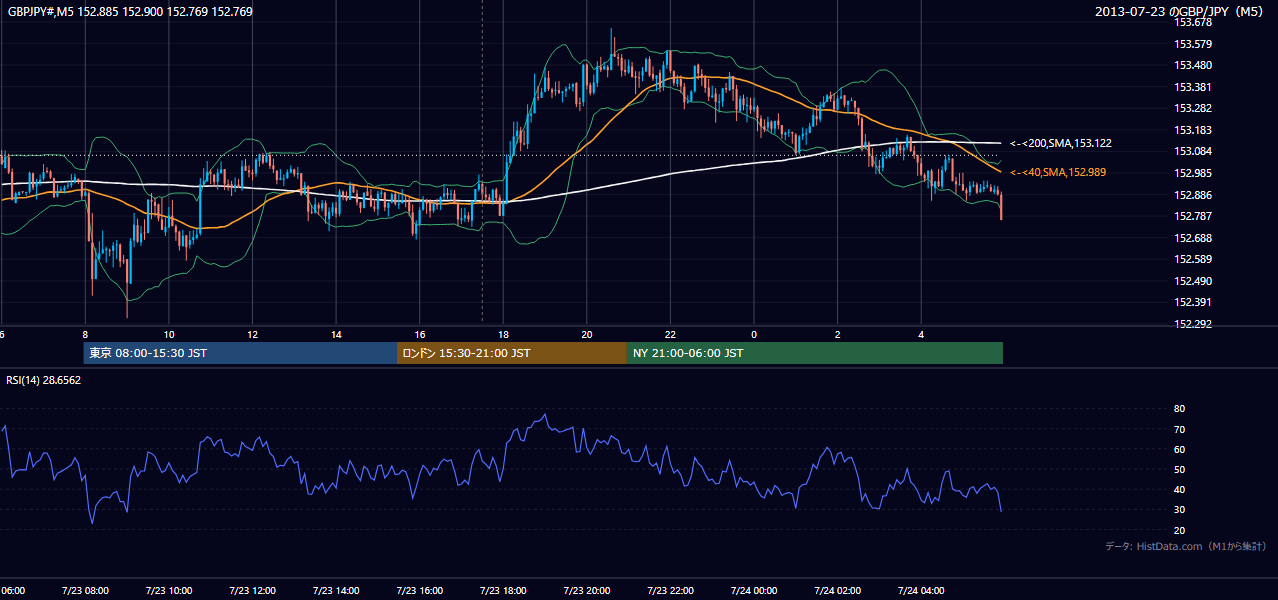This screenshot has width=1278, height=600.
Task: Click the 153.480 price axis label
Action: coord(1194,65)
